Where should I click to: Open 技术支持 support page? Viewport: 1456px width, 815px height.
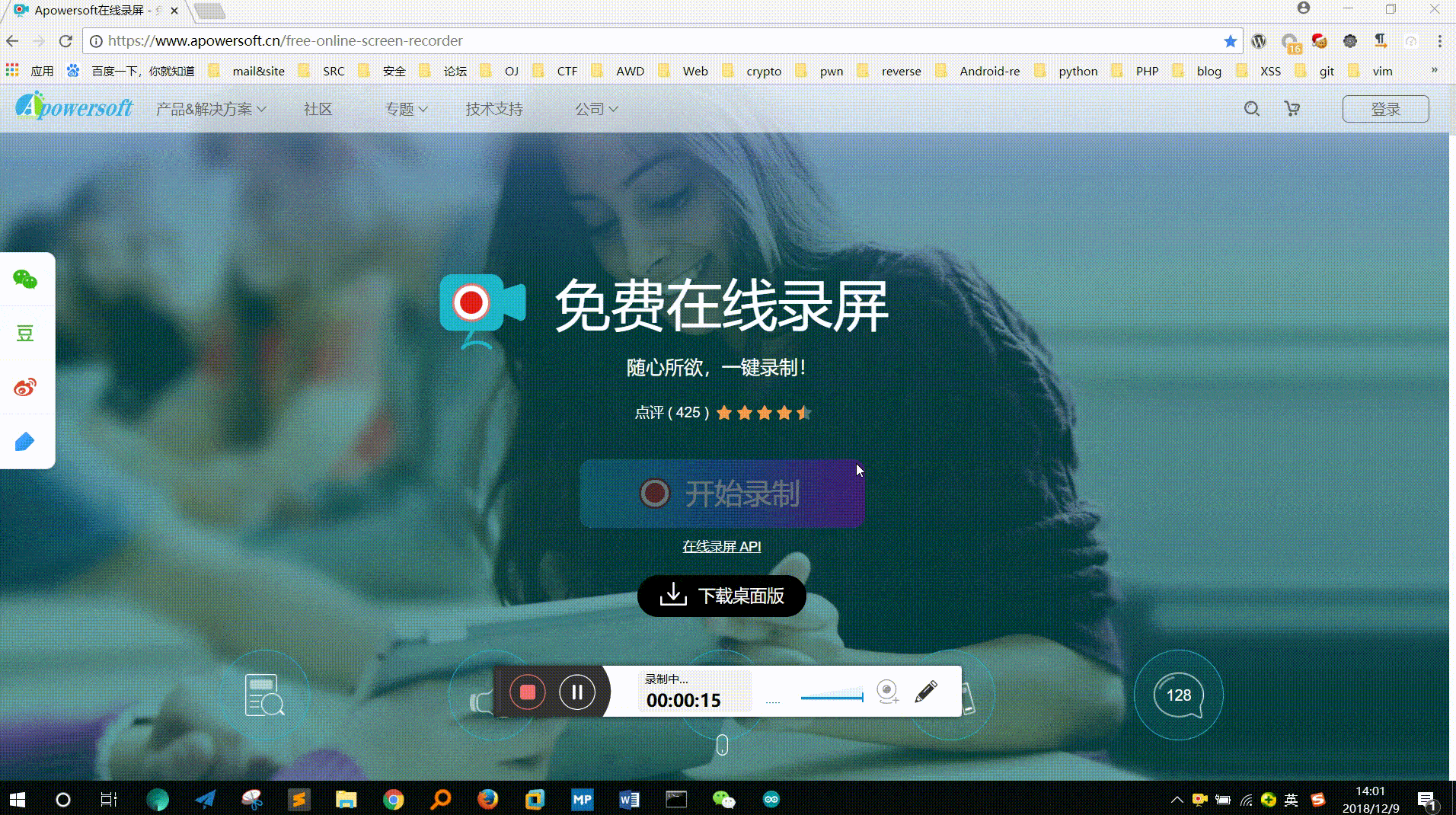(x=494, y=109)
